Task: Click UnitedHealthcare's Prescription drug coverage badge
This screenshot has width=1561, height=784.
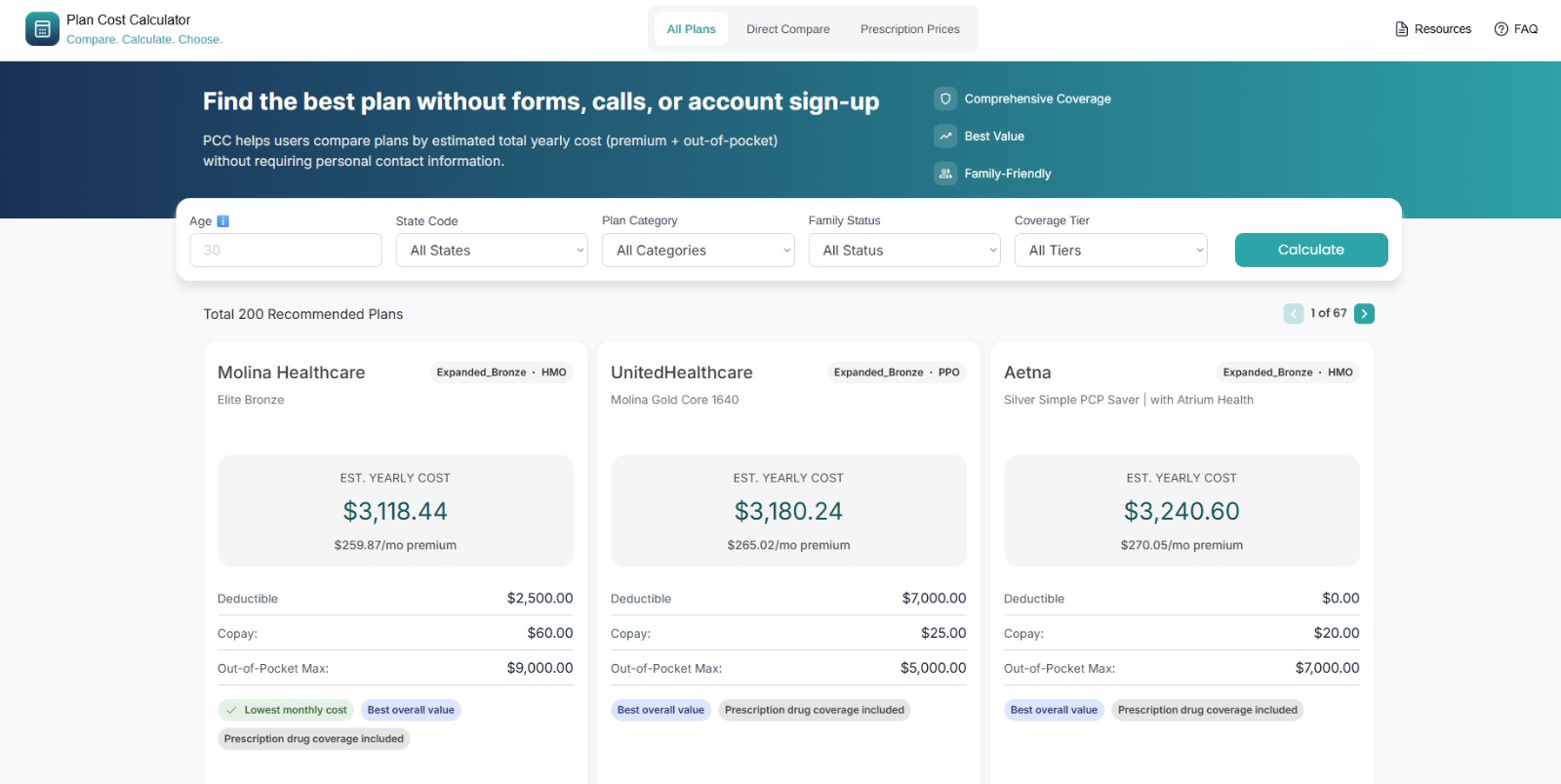Action: [815, 710]
